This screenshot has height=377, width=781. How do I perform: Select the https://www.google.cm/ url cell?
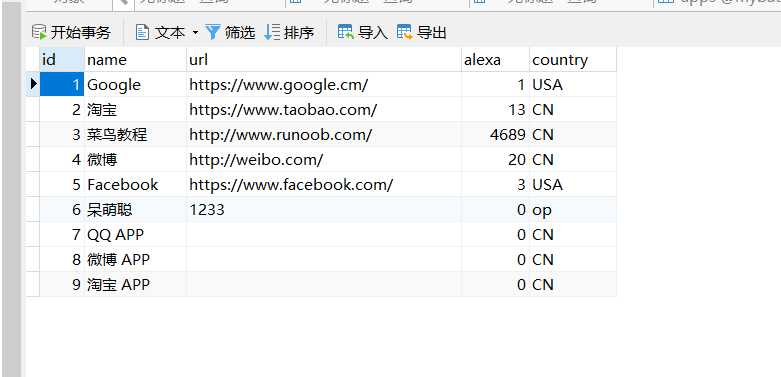[x=324, y=85]
